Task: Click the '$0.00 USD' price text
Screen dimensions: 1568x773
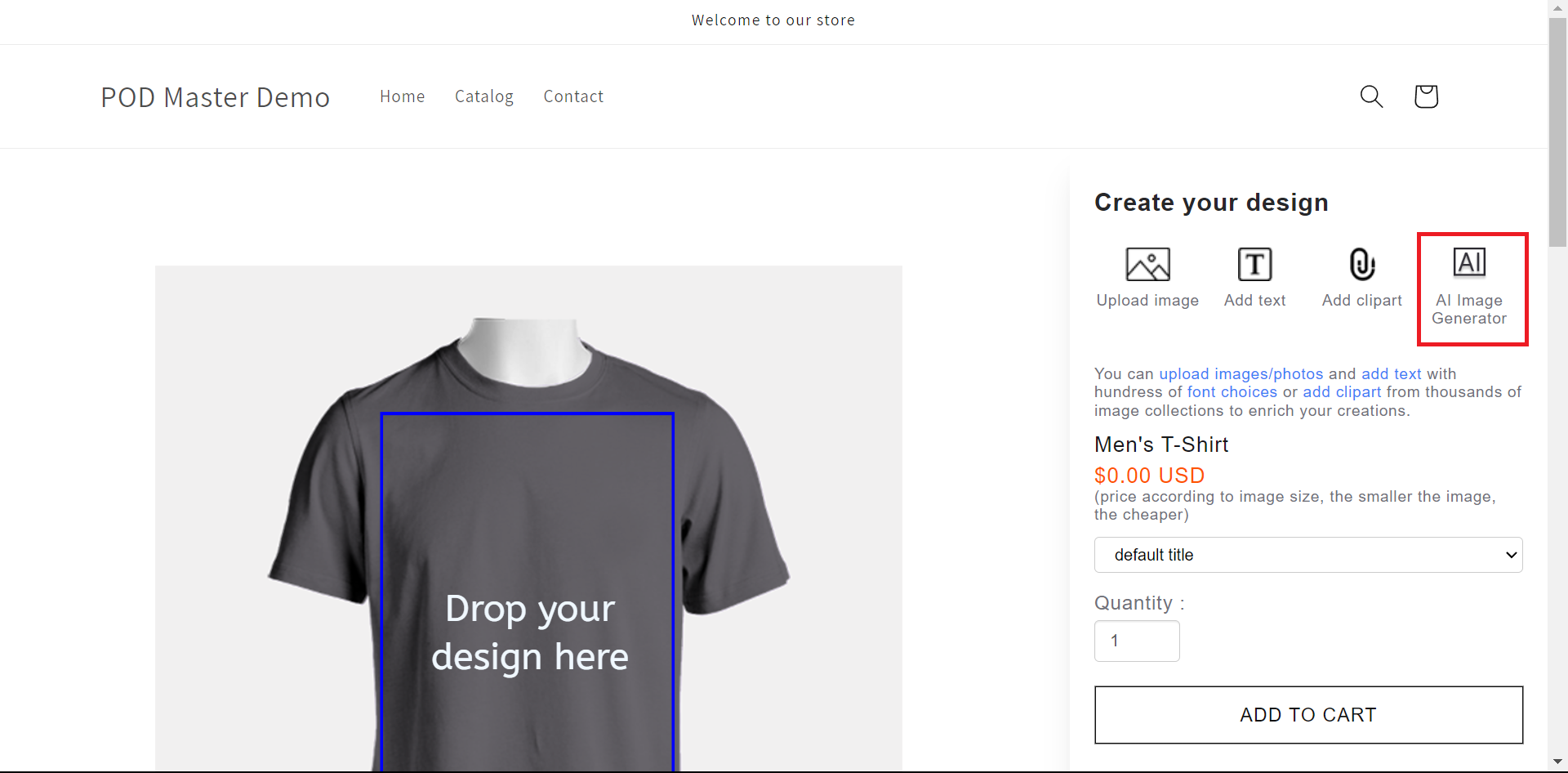Action: [1150, 476]
